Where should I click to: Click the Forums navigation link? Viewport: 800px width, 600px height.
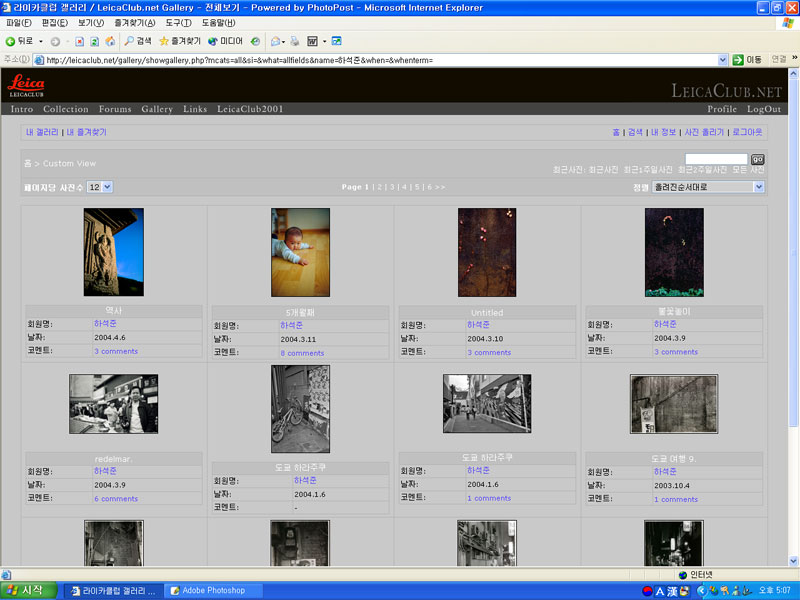click(115, 109)
